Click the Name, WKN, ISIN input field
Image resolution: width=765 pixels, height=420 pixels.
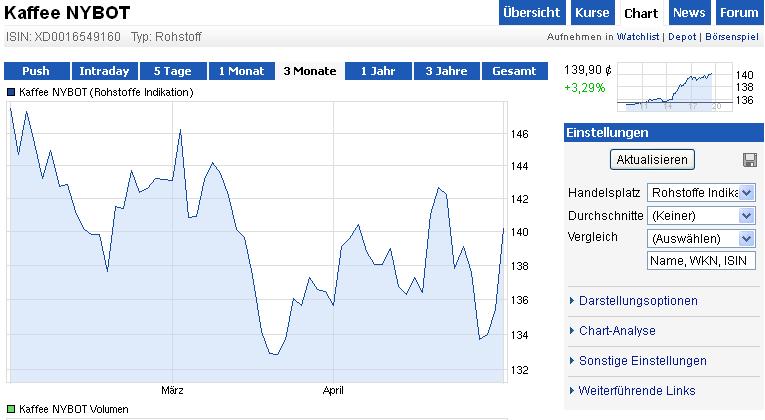700,261
